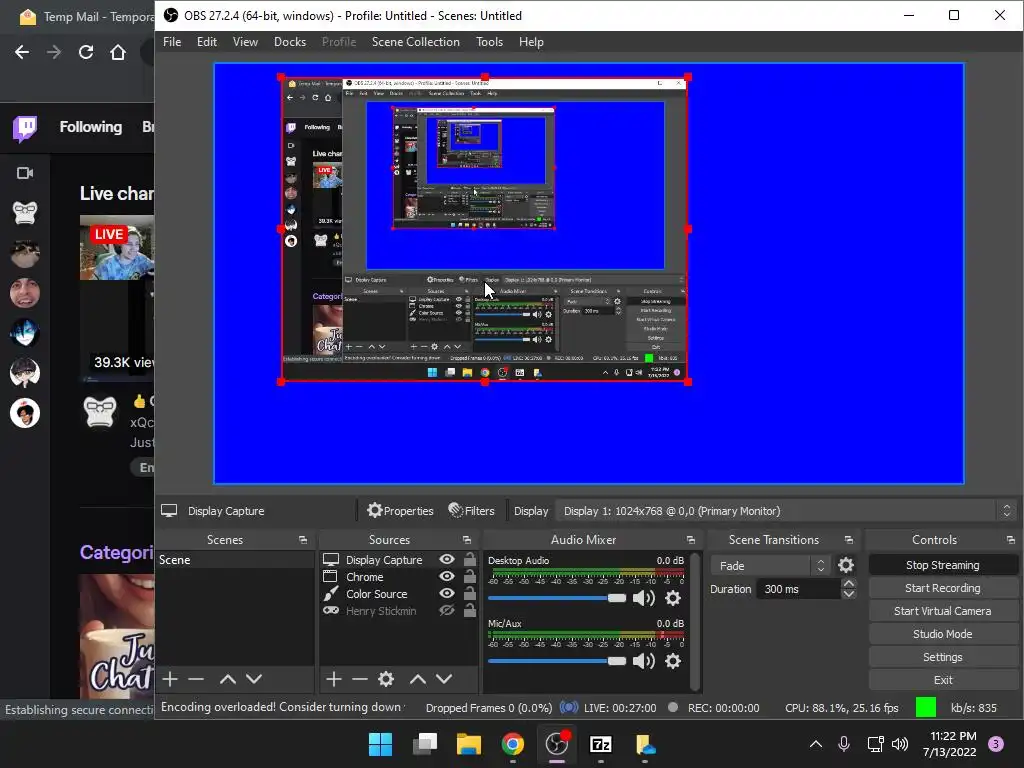
Task: Remove selected scene with minus icon
Action: (x=196, y=679)
